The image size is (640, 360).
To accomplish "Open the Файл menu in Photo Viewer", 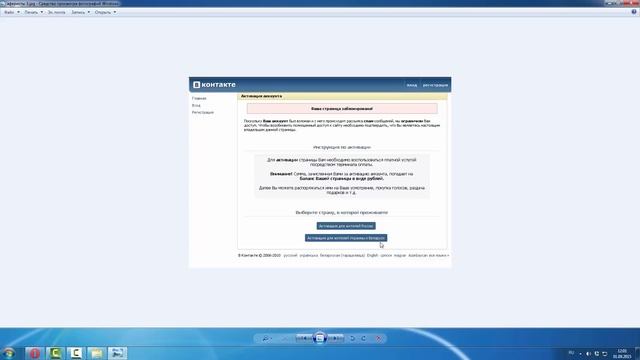I will click(11, 12).
